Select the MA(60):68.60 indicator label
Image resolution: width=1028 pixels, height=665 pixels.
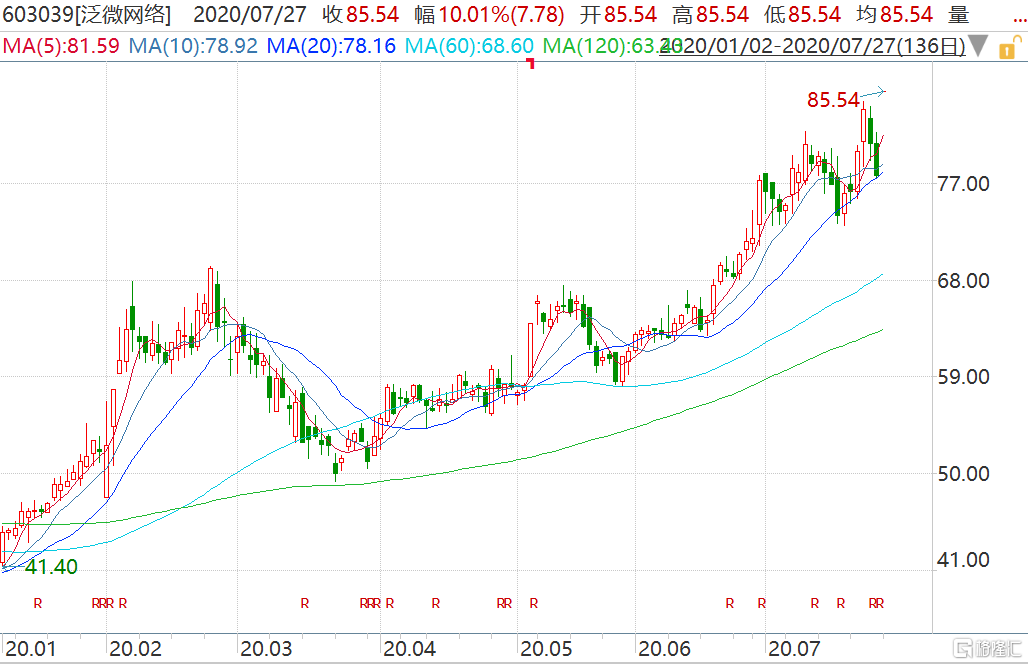pyautogui.click(x=469, y=46)
